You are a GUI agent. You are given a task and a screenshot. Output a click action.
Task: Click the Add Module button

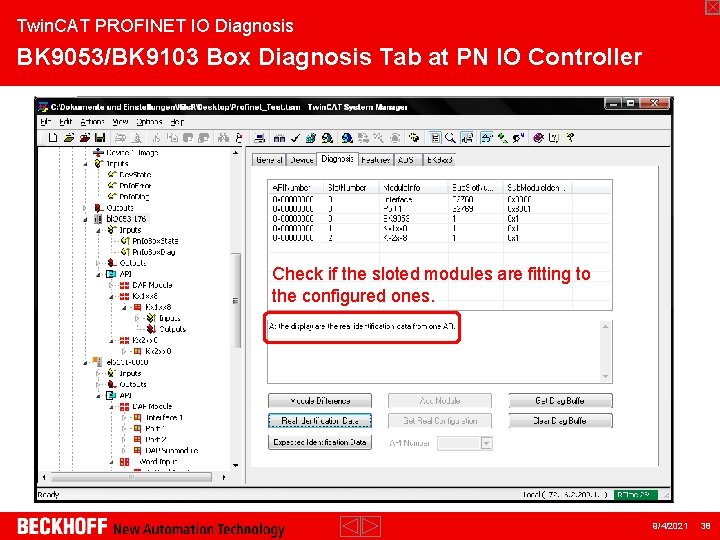click(x=440, y=401)
